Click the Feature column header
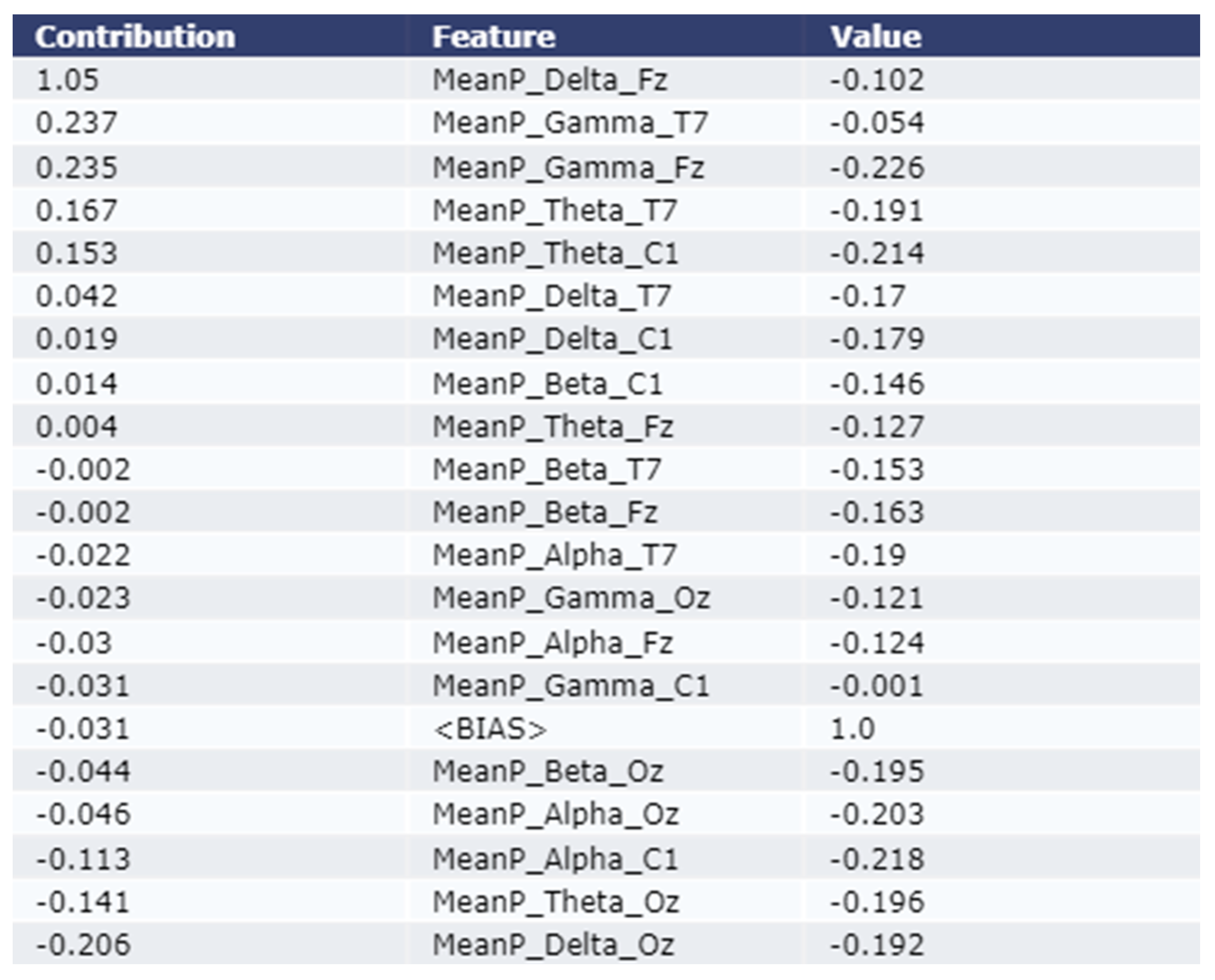1215x980 pixels. click(494, 37)
